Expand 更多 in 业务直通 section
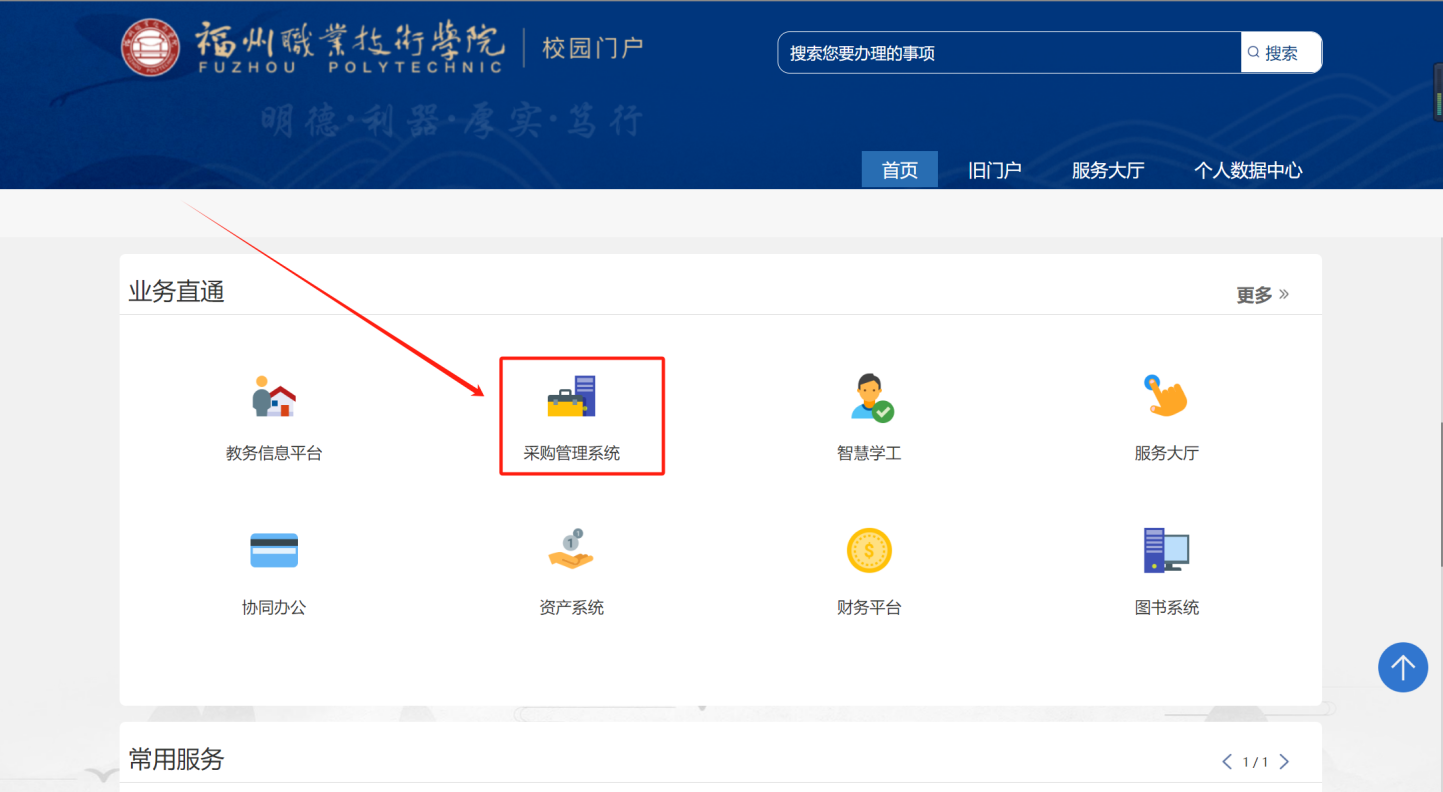1443x792 pixels. 1262,295
